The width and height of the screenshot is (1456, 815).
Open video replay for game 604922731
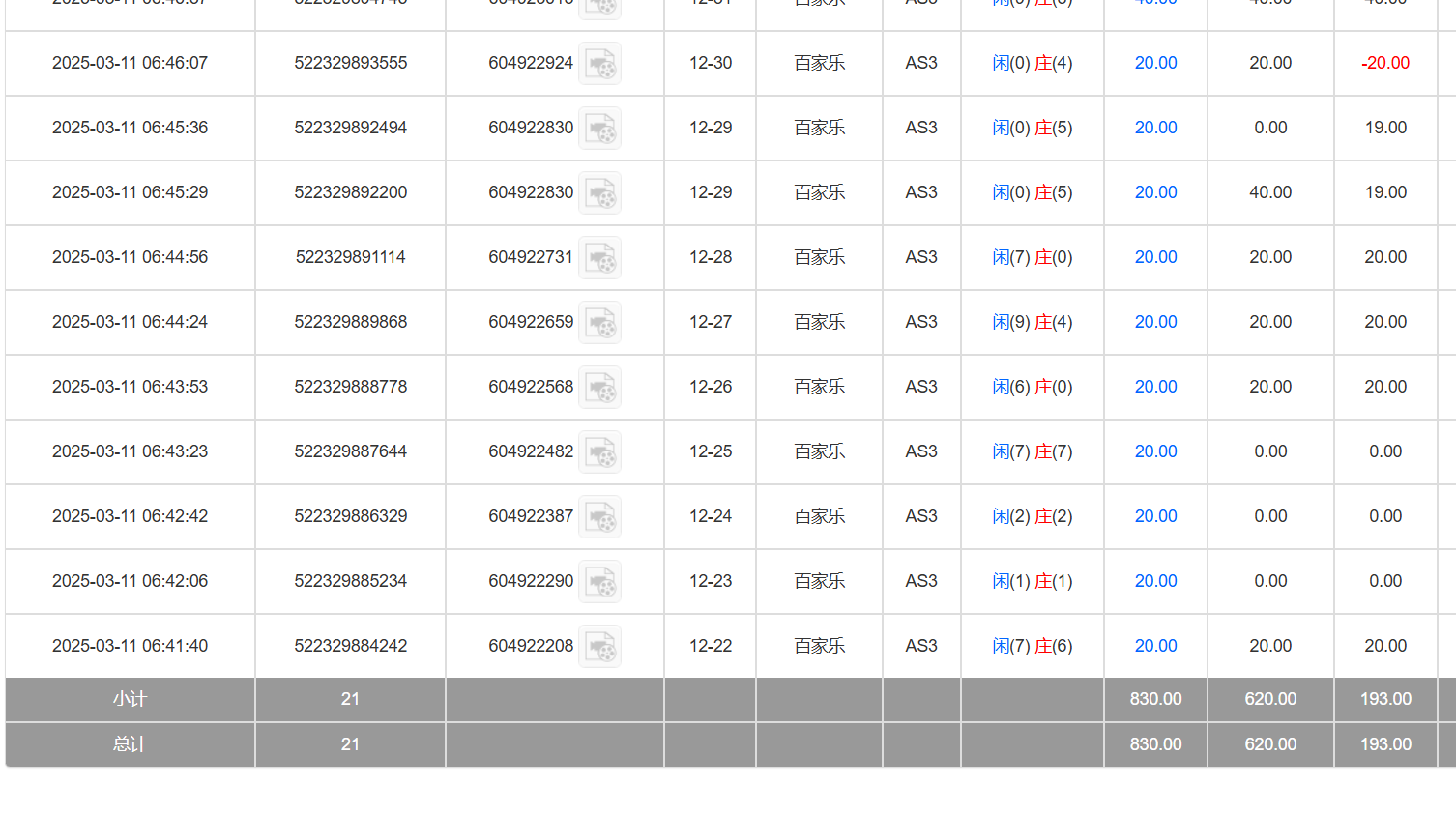(599, 258)
